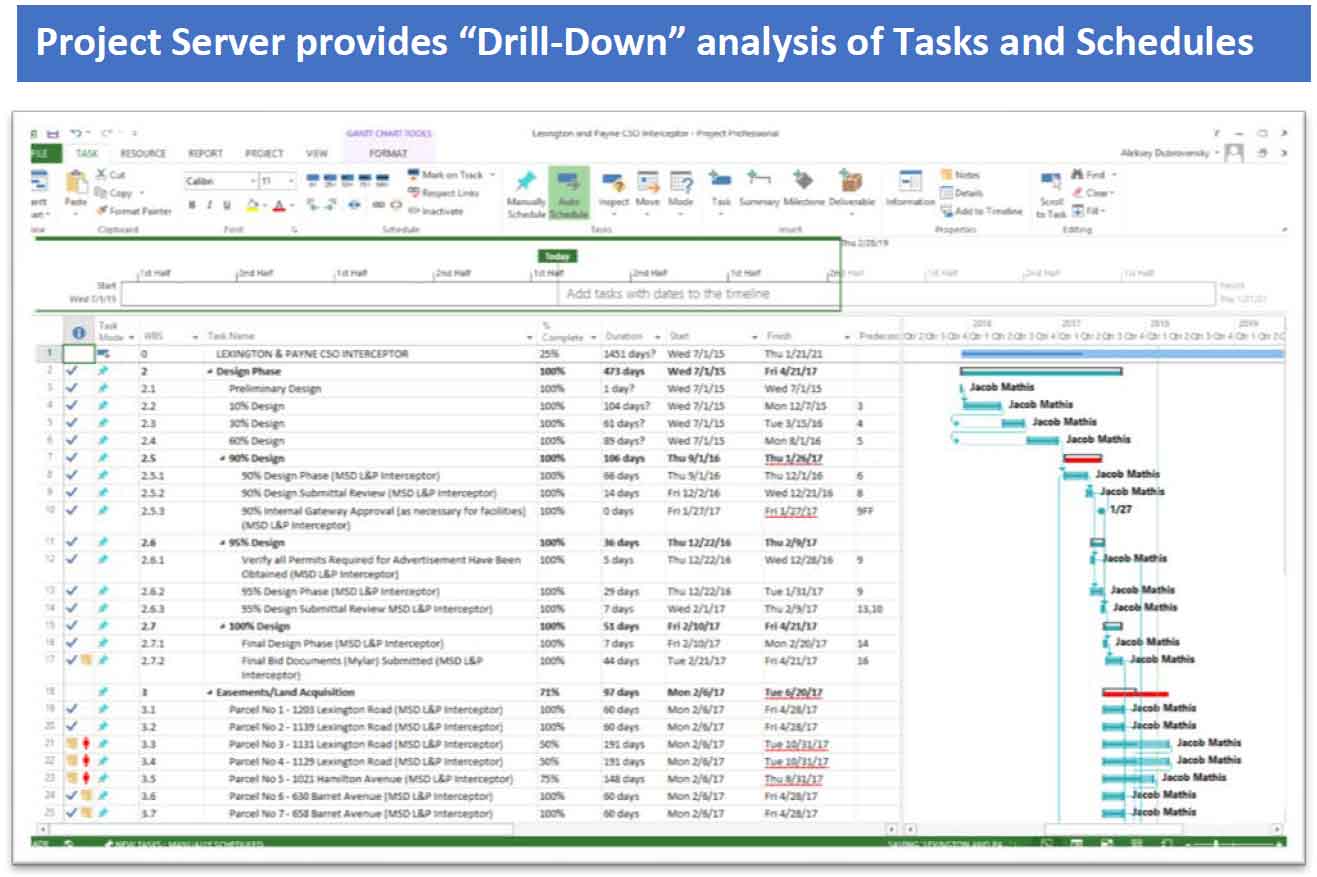Collapse the Design Phase summary task
The height and width of the screenshot is (877, 1317).
pos(210,371)
